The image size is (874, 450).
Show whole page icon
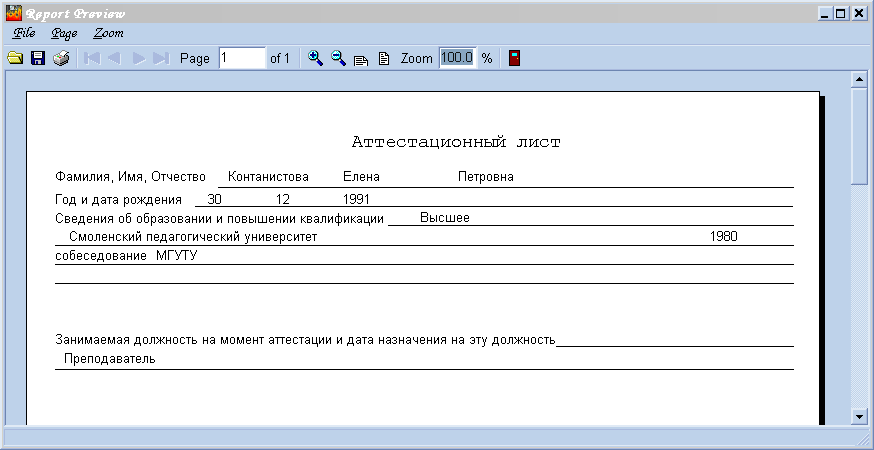point(383,58)
